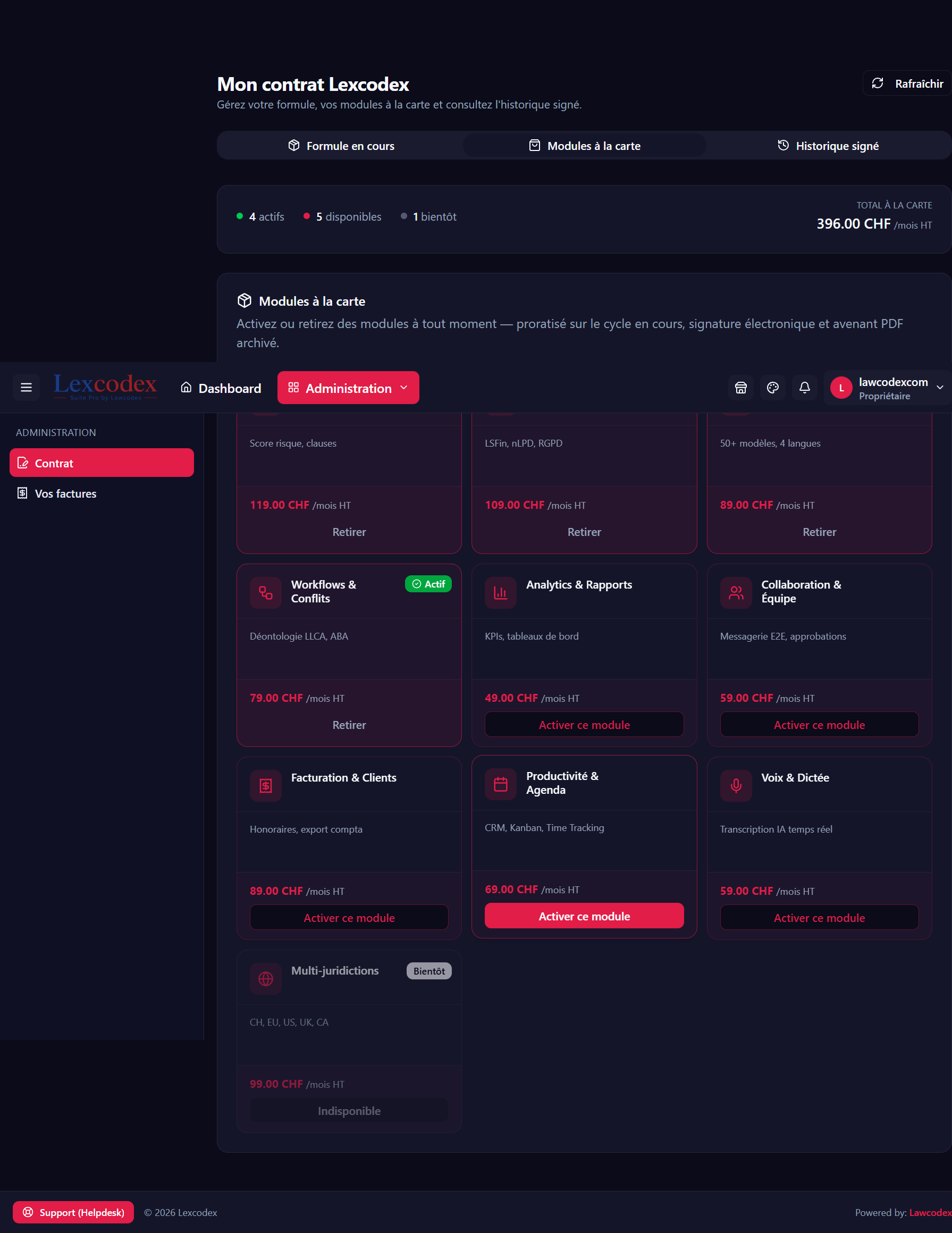Image resolution: width=952 pixels, height=1233 pixels.
Task: Click the package icon beside Modules à la carte heading
Action: [245, 300]
